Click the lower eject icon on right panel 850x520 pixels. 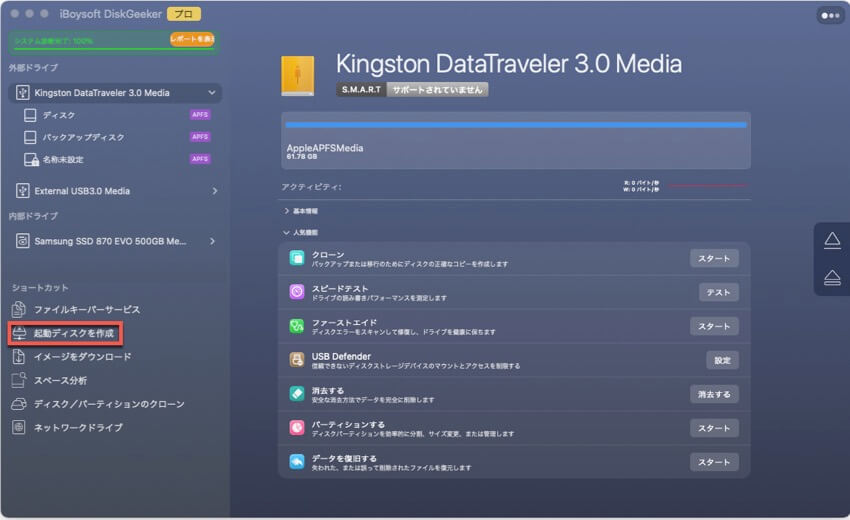click(x=832, y=277)
